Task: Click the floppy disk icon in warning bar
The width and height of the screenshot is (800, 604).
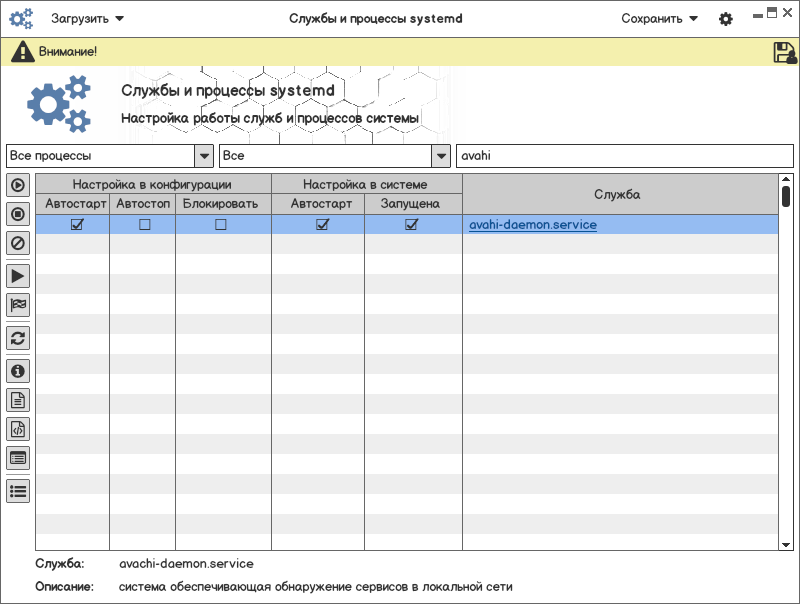Action: click(x=784, y=53)
